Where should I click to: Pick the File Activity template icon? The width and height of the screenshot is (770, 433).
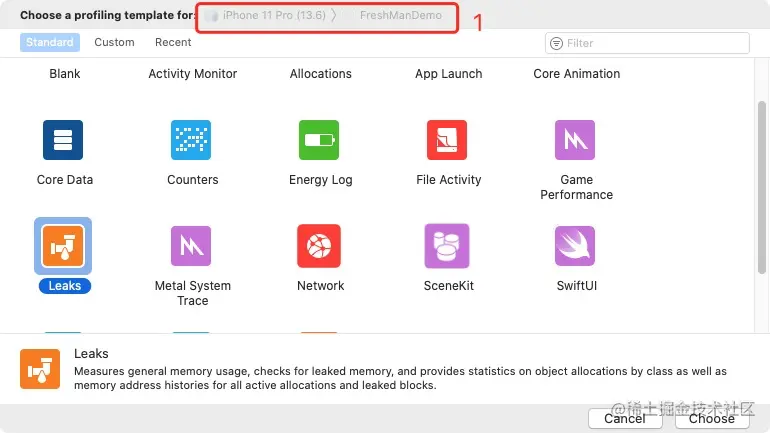click(447, 140)
